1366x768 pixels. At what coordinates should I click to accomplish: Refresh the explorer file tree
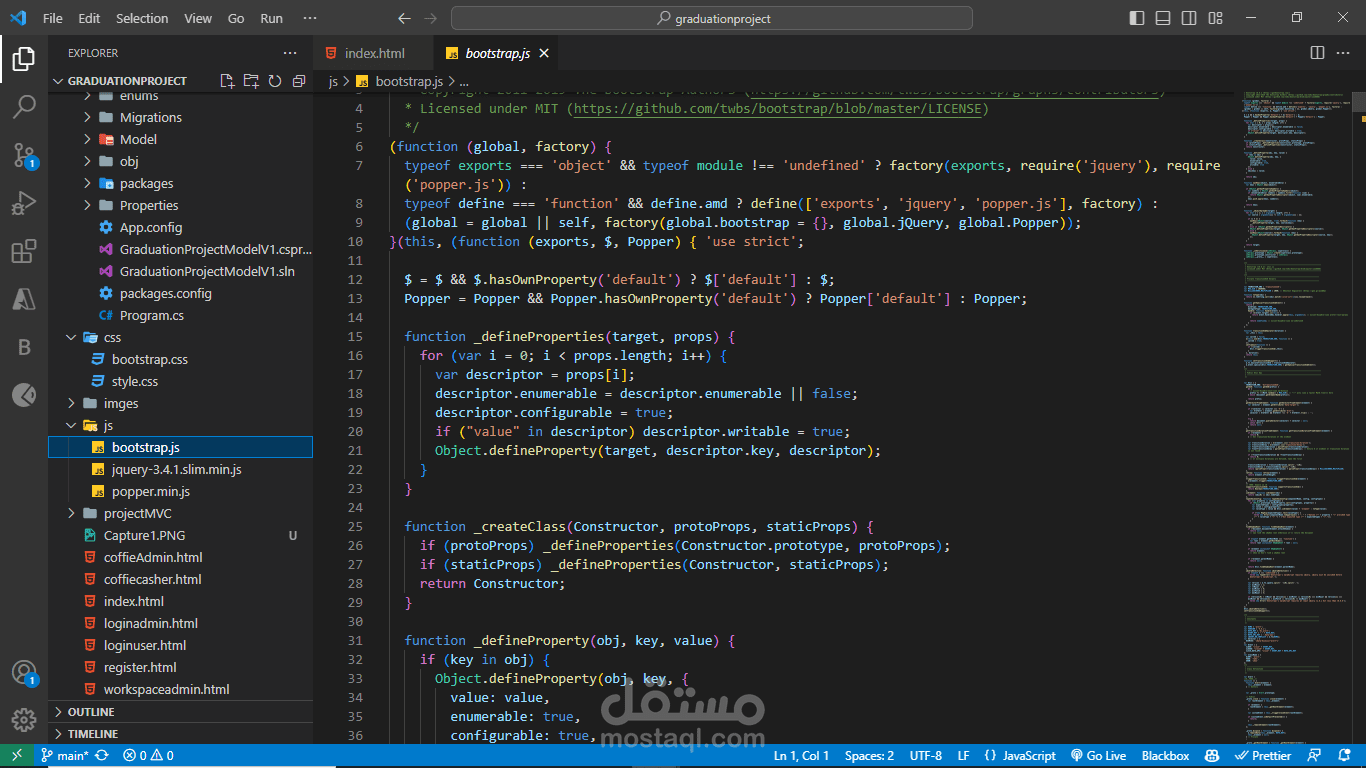click(x=274, y=81)
